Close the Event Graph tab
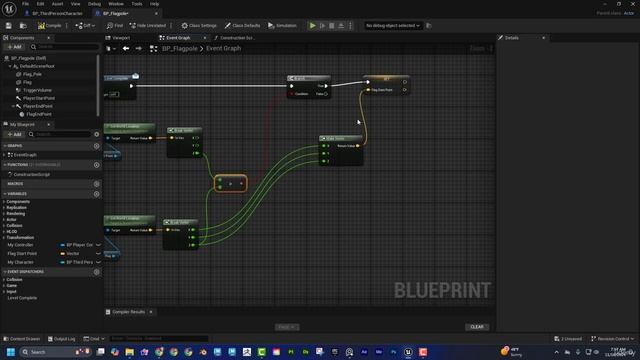The image size is (640, 360). click(205, 38)
